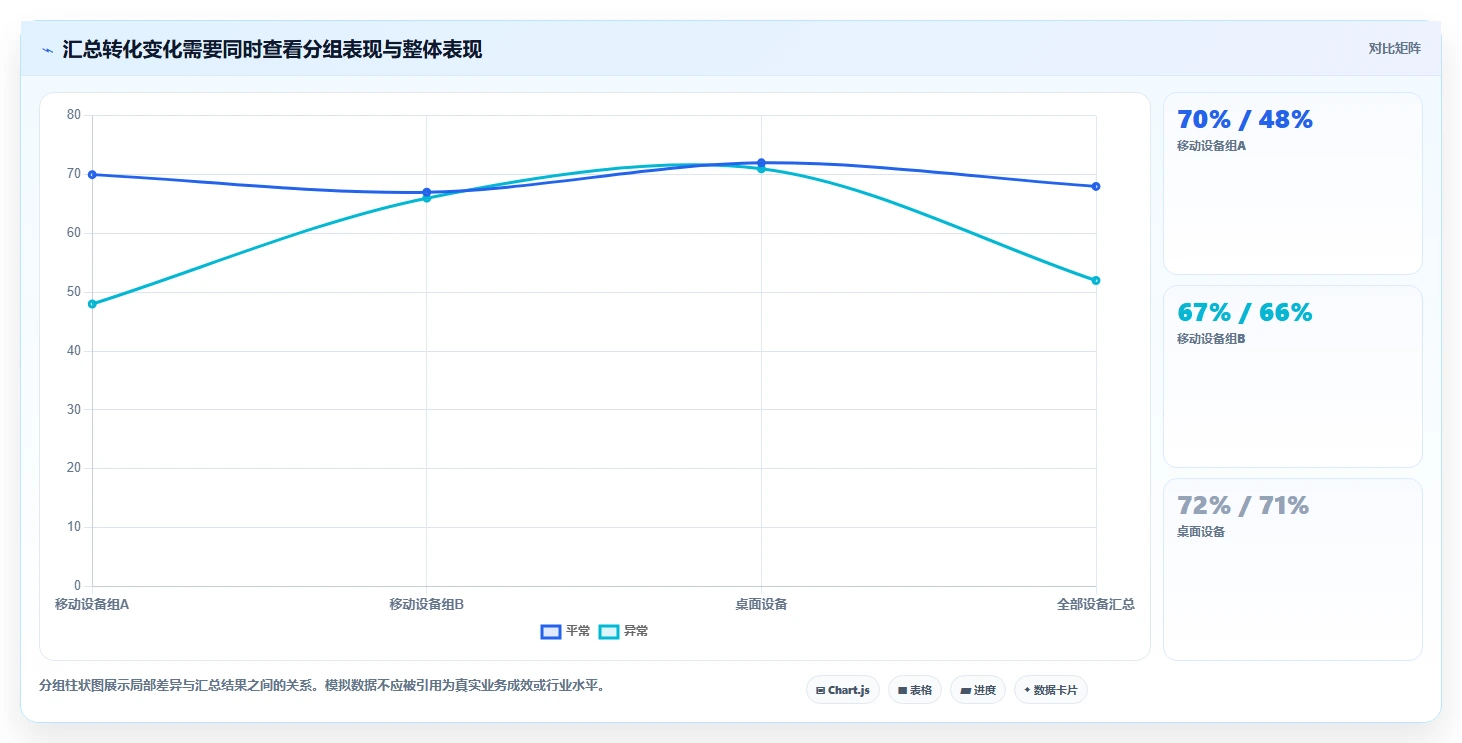The height and width of the screenshot is (743, 1462).
Task: Click the lightning icon beside the header title
Action: (47, 50)
